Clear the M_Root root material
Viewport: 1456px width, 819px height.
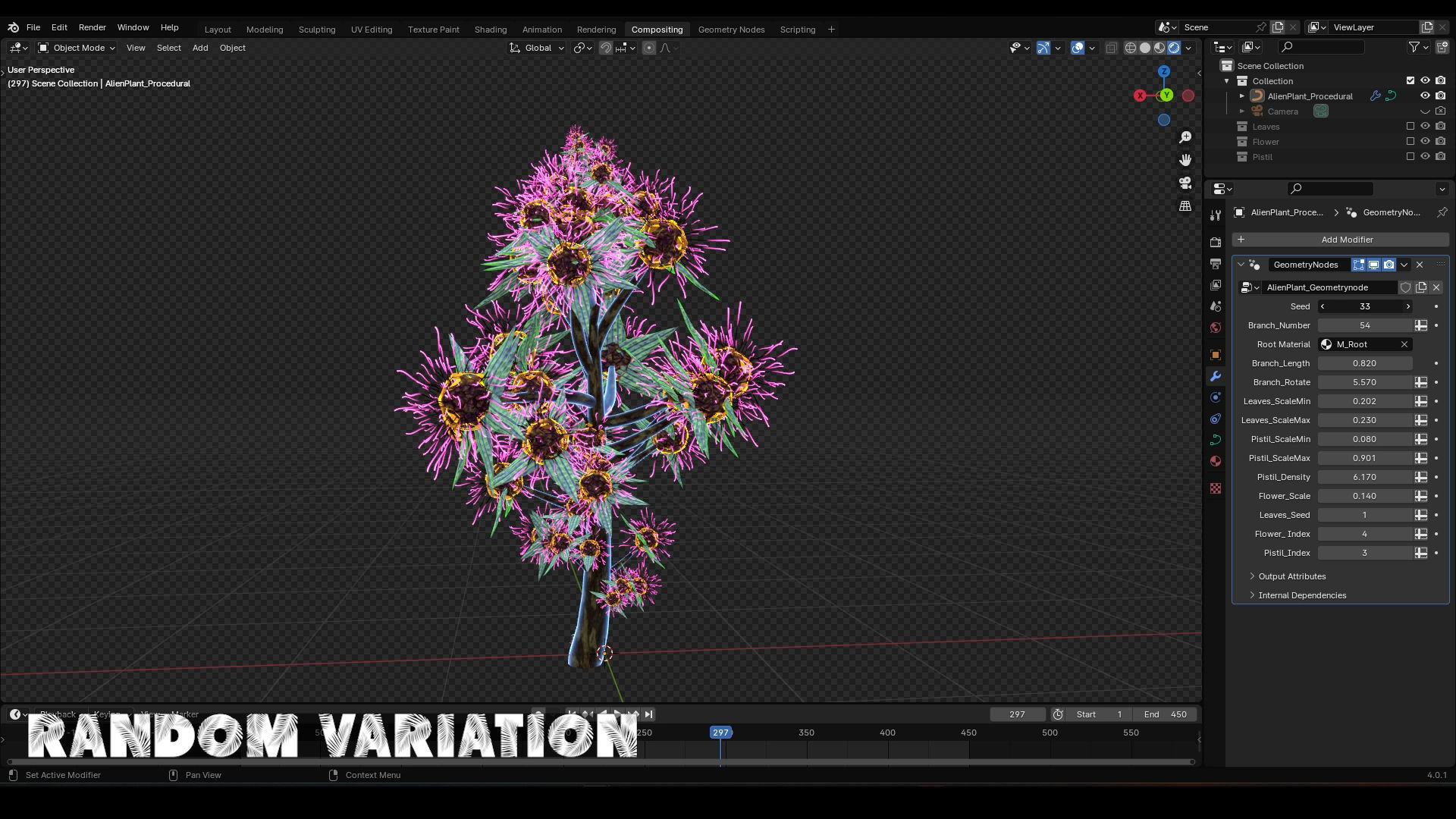click(1404, 344)
